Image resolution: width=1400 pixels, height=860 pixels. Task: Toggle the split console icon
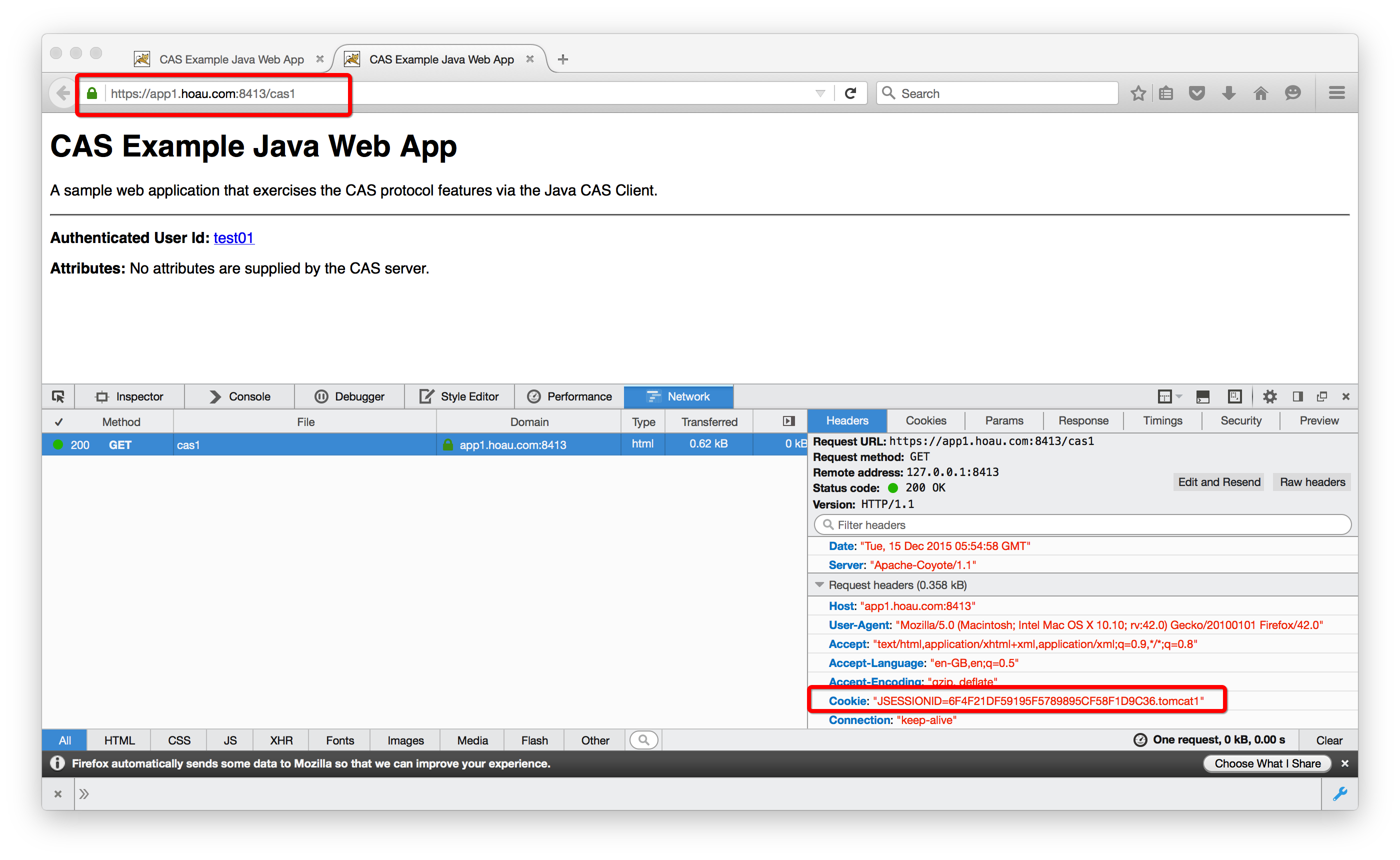(1202, 396)
